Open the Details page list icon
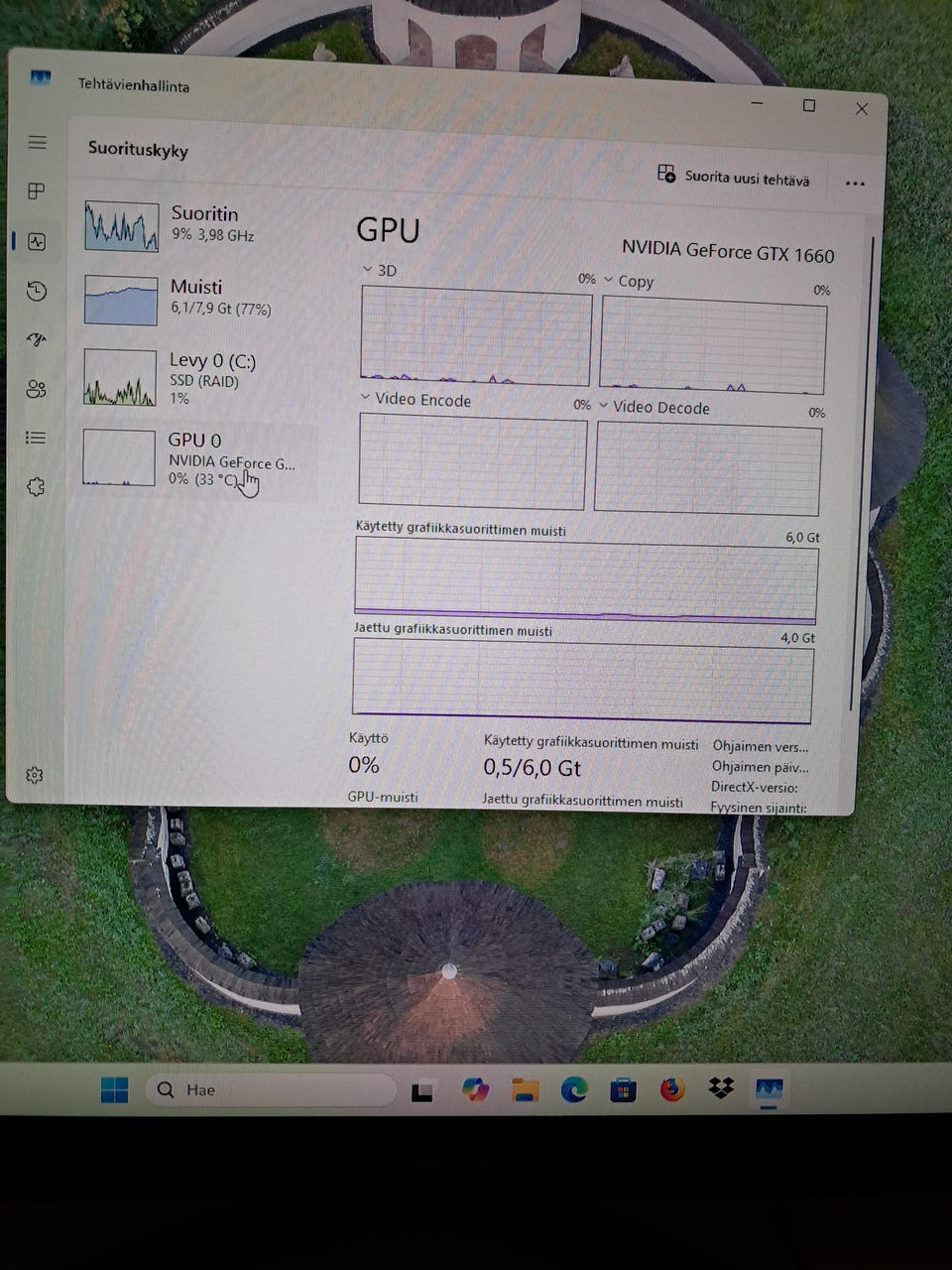This screenshot has height=1270, width=952. point(37,438)
